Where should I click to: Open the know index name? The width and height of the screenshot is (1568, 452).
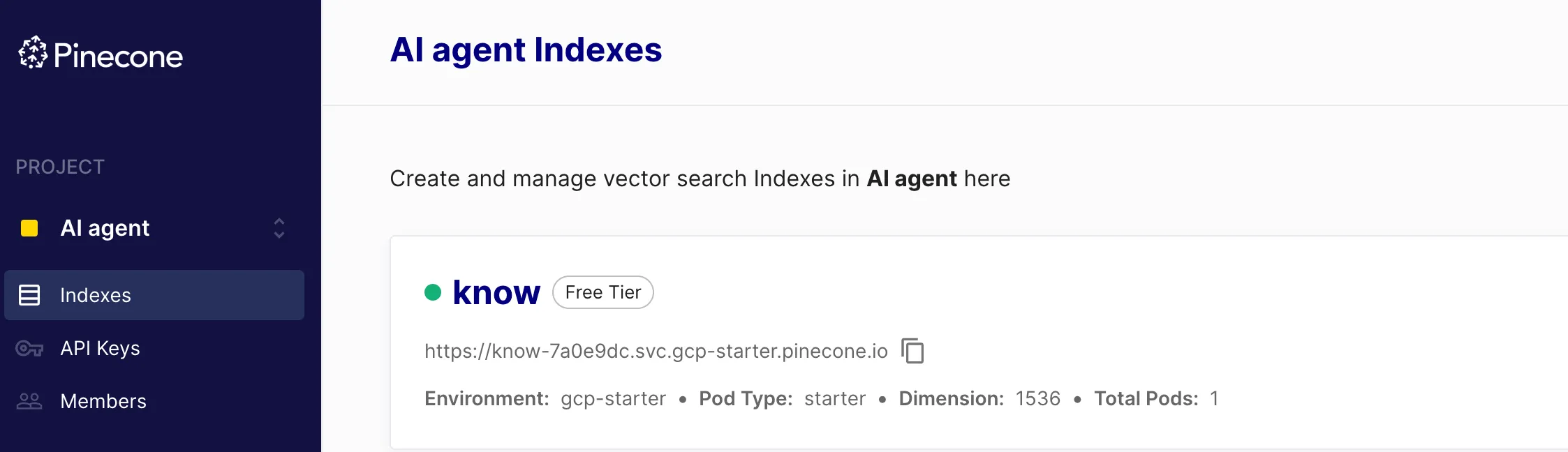pyautogui.click(x=496, y=292)
